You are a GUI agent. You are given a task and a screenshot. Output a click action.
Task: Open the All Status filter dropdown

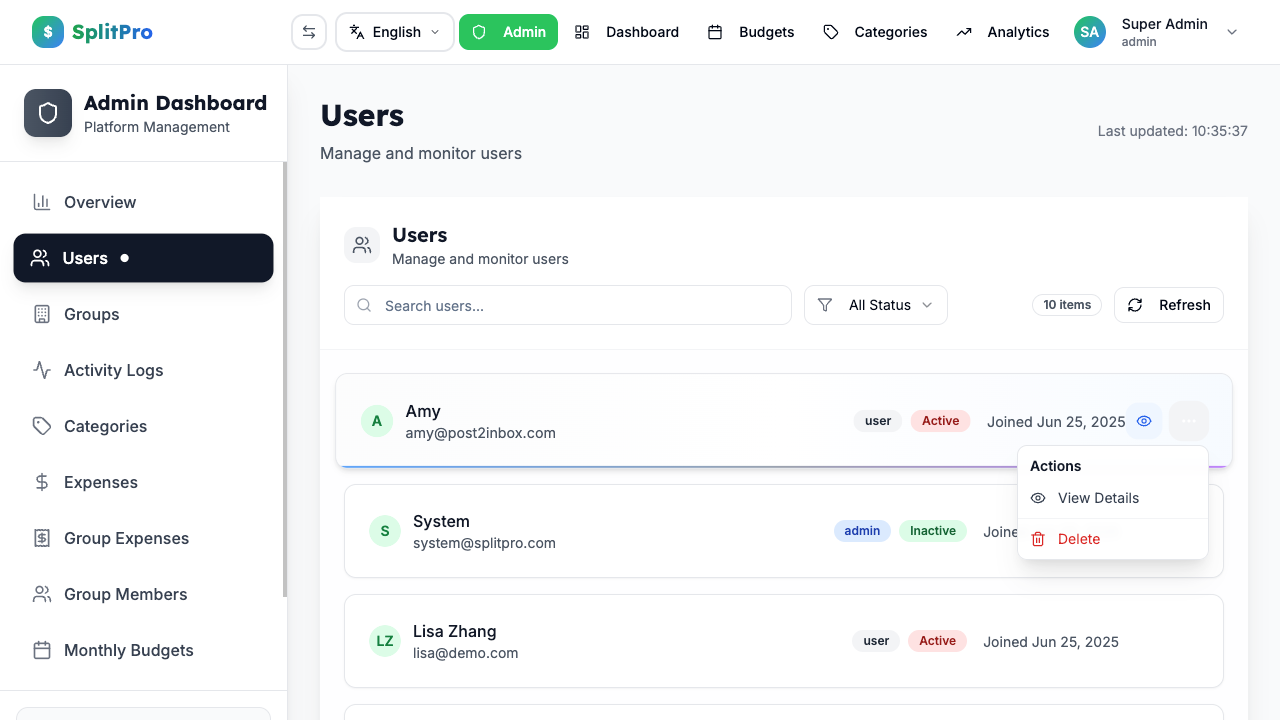(x=876, y=305)
